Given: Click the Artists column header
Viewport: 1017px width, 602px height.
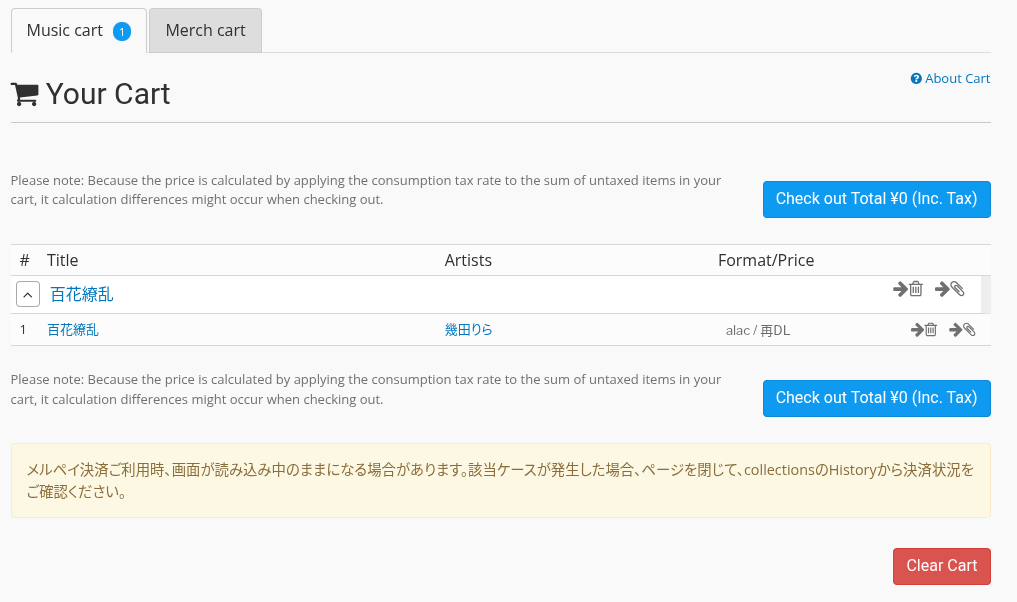Looking at the screenshot, I should (x=468, y=260).
